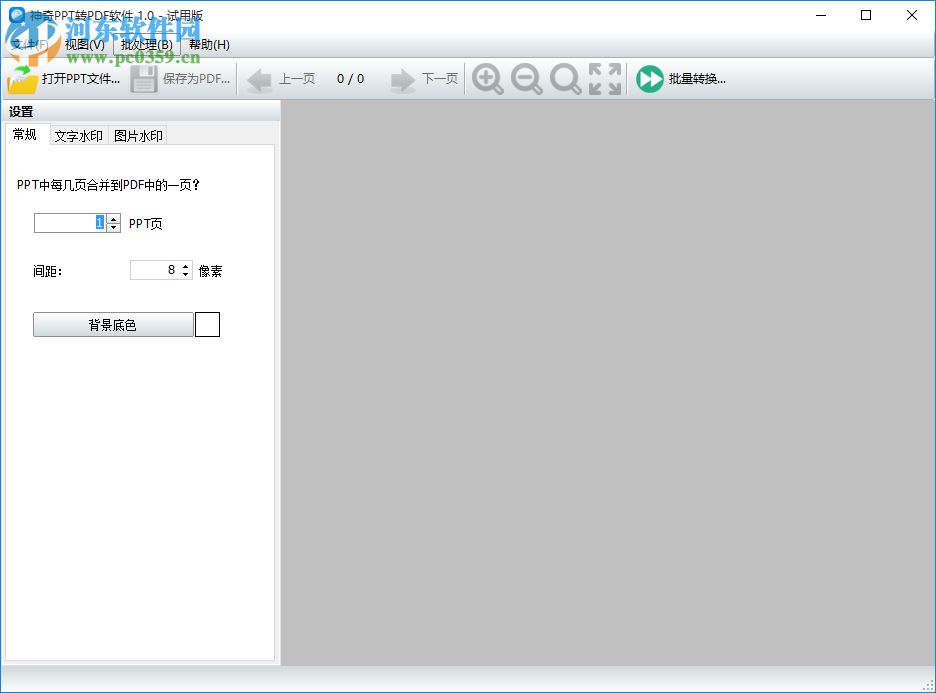Click the fit-to-window expand icon

pos(605,79)
